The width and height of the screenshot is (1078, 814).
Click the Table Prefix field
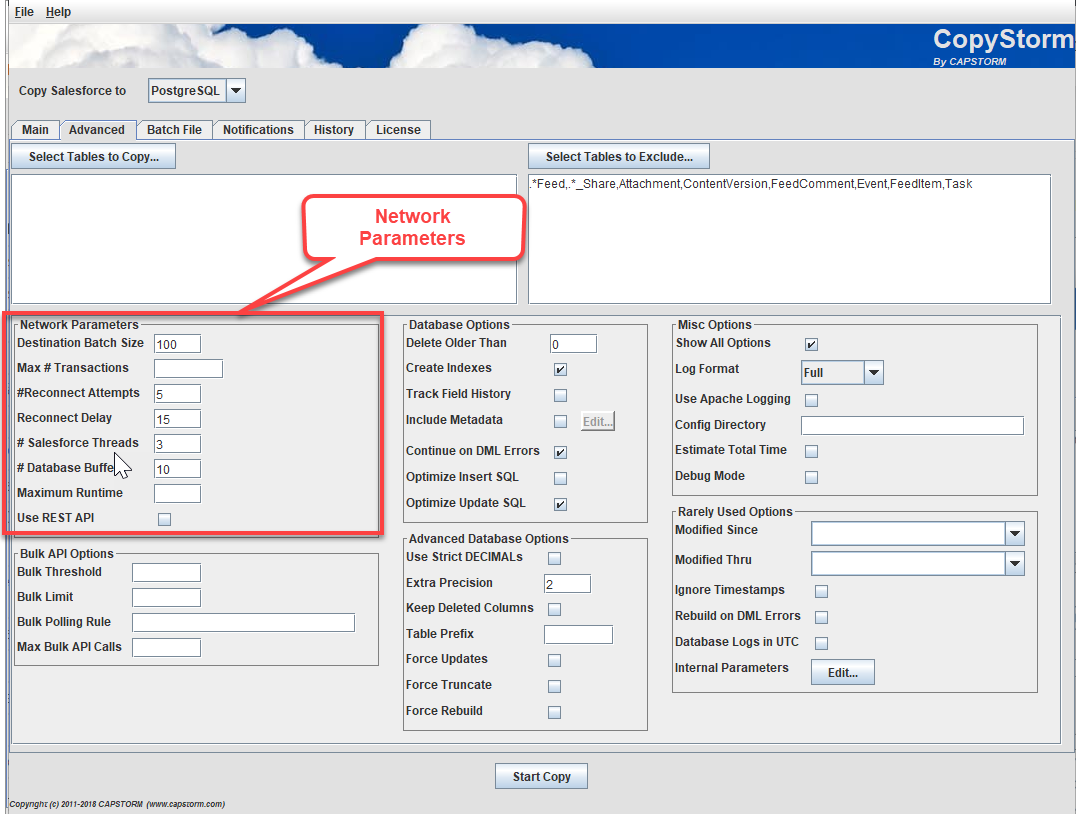tap(578, 635)
